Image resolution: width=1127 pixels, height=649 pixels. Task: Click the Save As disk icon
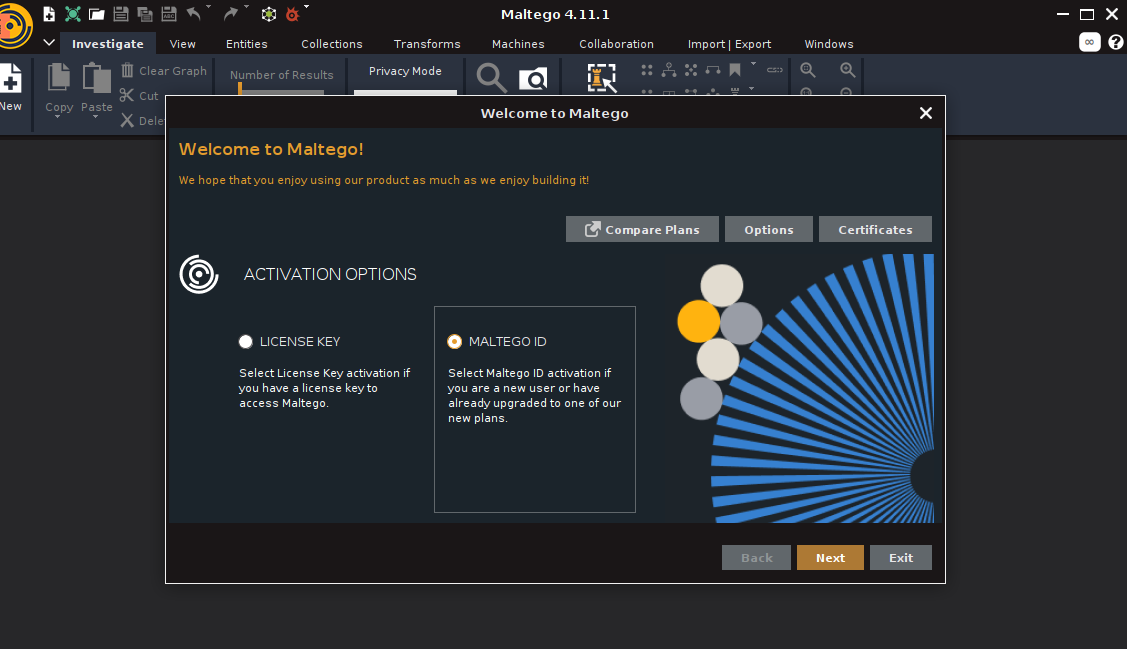(x=169, y=14)
